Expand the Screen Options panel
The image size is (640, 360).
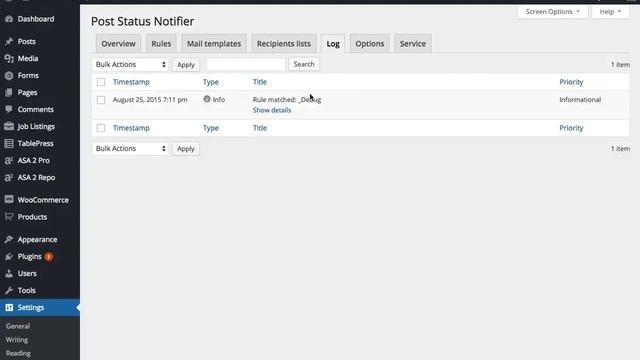(x=553, y=12)
